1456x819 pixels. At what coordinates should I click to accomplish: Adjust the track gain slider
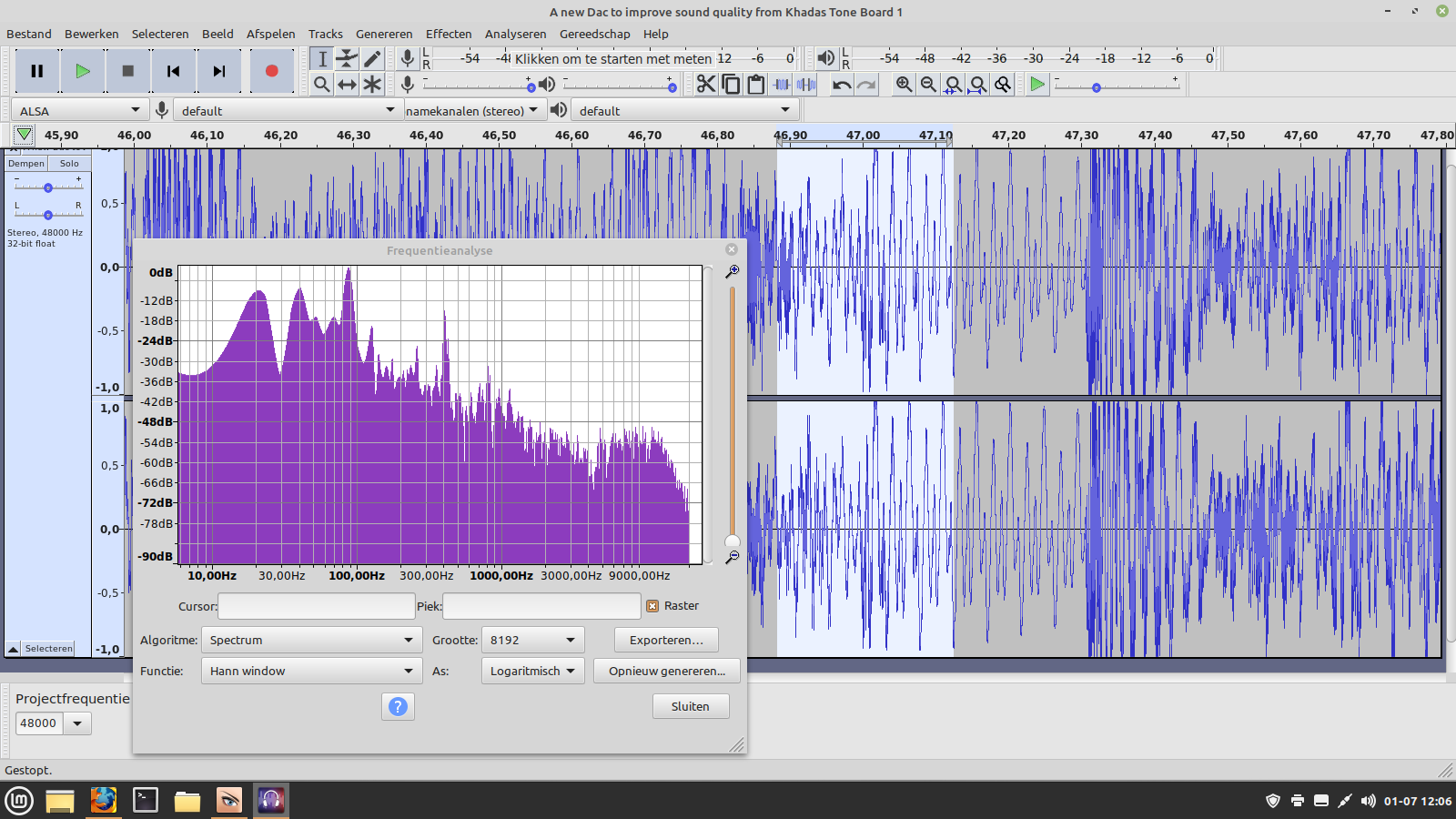pos(48,187)
